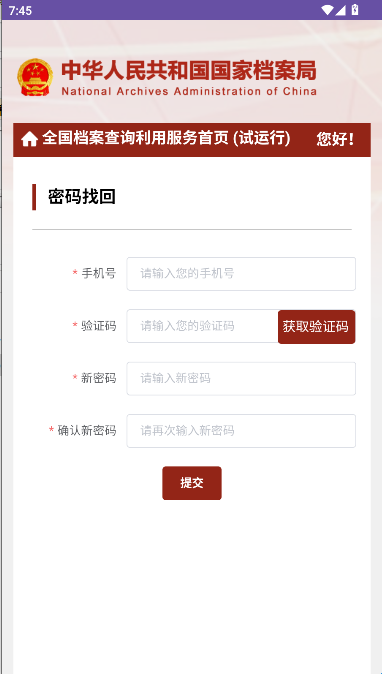Click the 获取验证码 button
The width and height of the screenshot is (382, 674).
coord(316,327)
